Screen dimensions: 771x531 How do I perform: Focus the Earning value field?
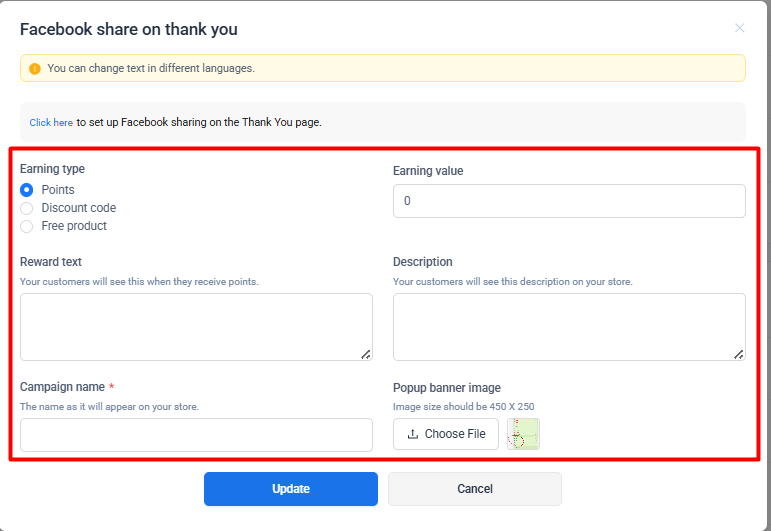pos(568,201)
